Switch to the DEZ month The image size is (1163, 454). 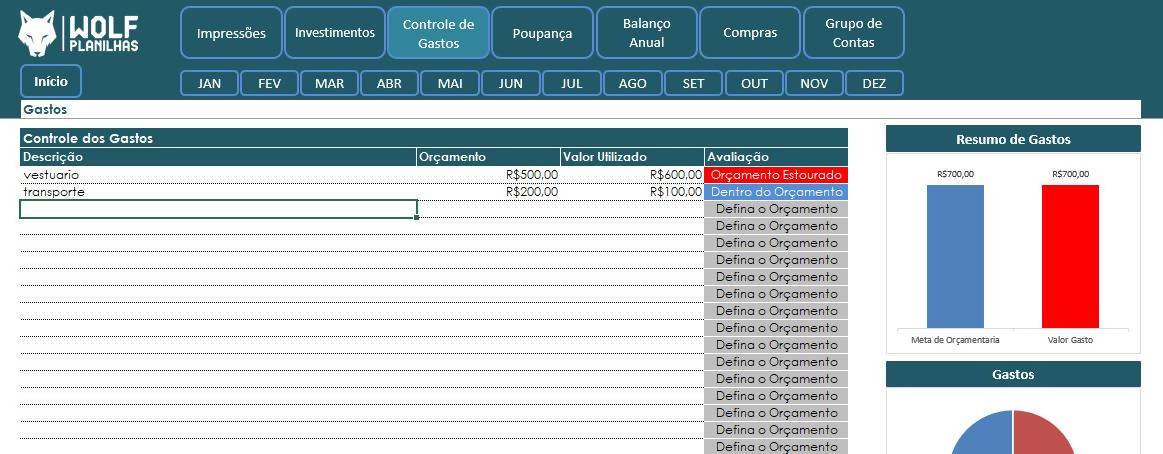coord(874,83)
